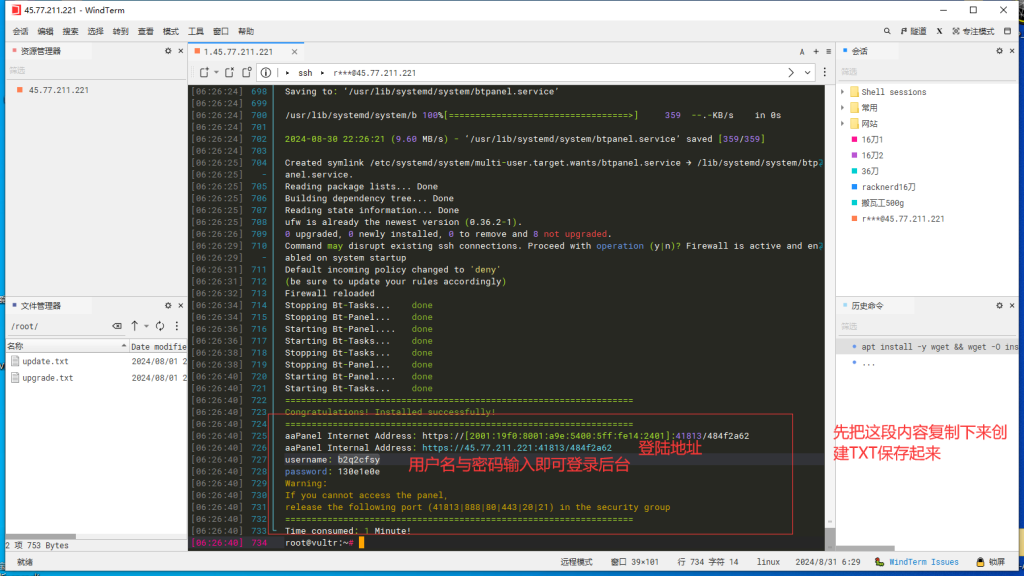The image size is (1024, 576).
Task: Refresh the file manager listing
Action: pyautogui.click(x=160, y=325)
